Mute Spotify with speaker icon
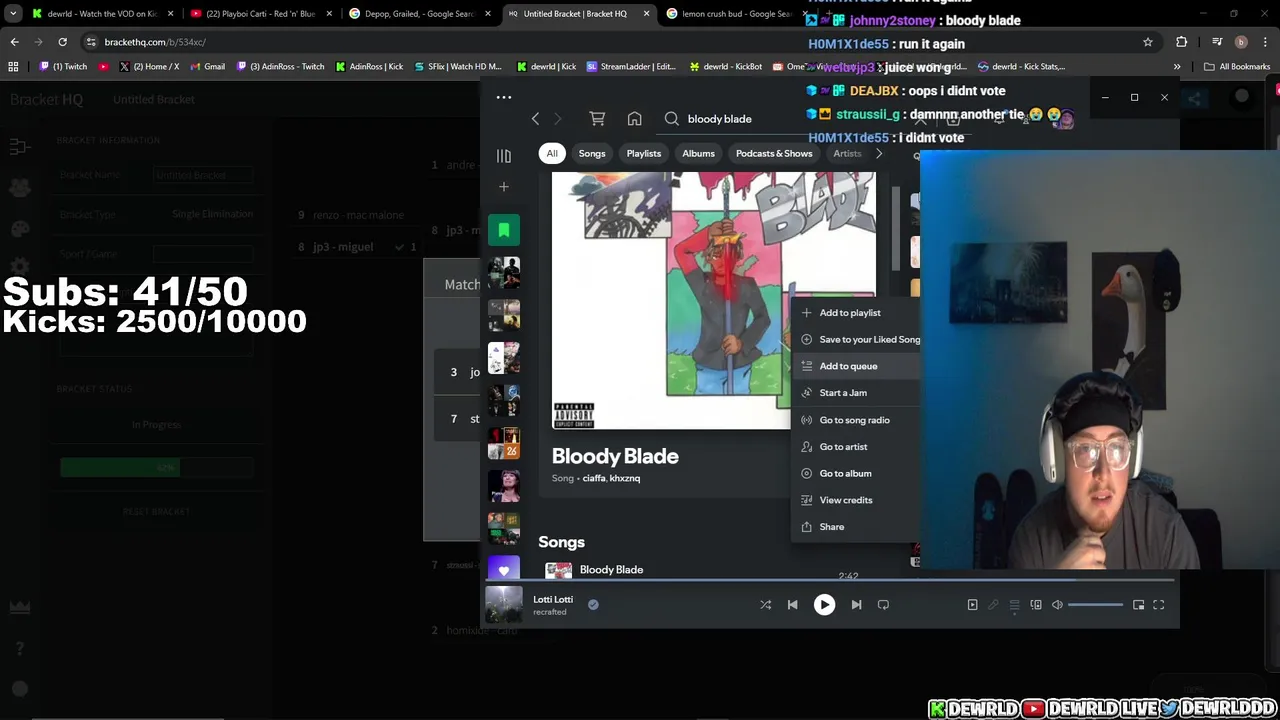Screen dimensions: 1280x720 click(x=1057, y=604)
